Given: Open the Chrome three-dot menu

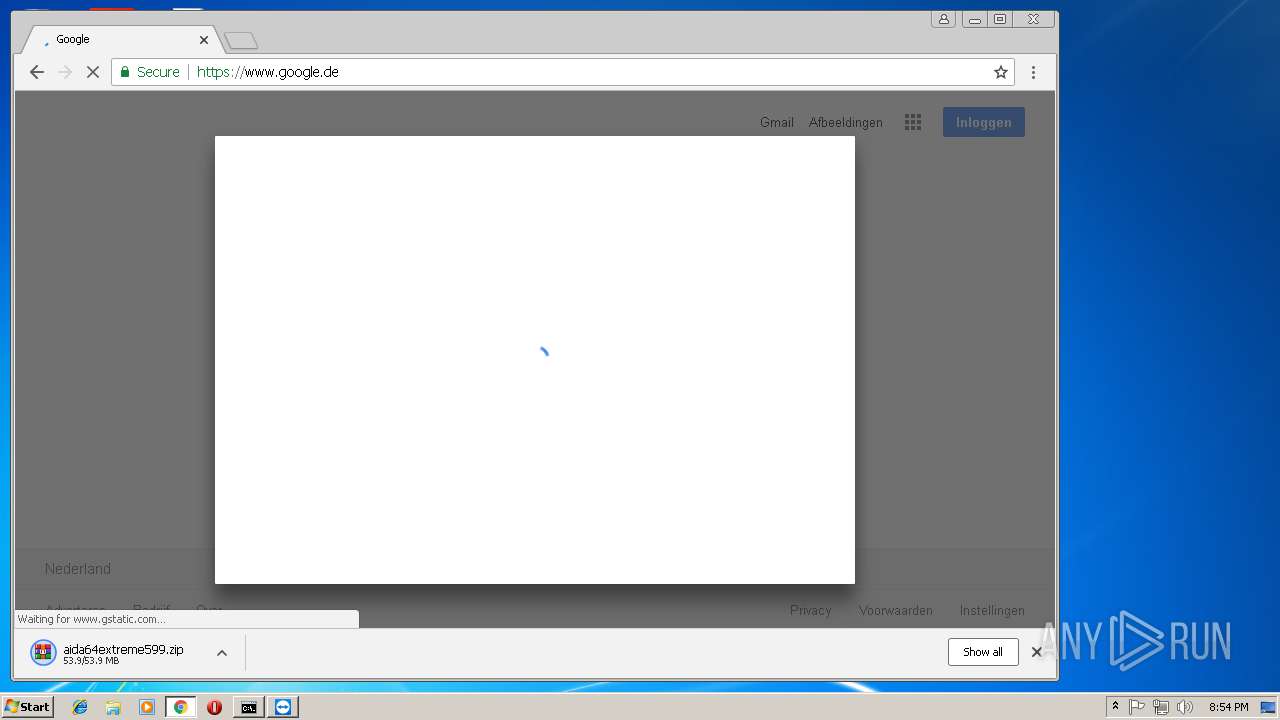Looking at the screenshot, I should [1033, 72].
